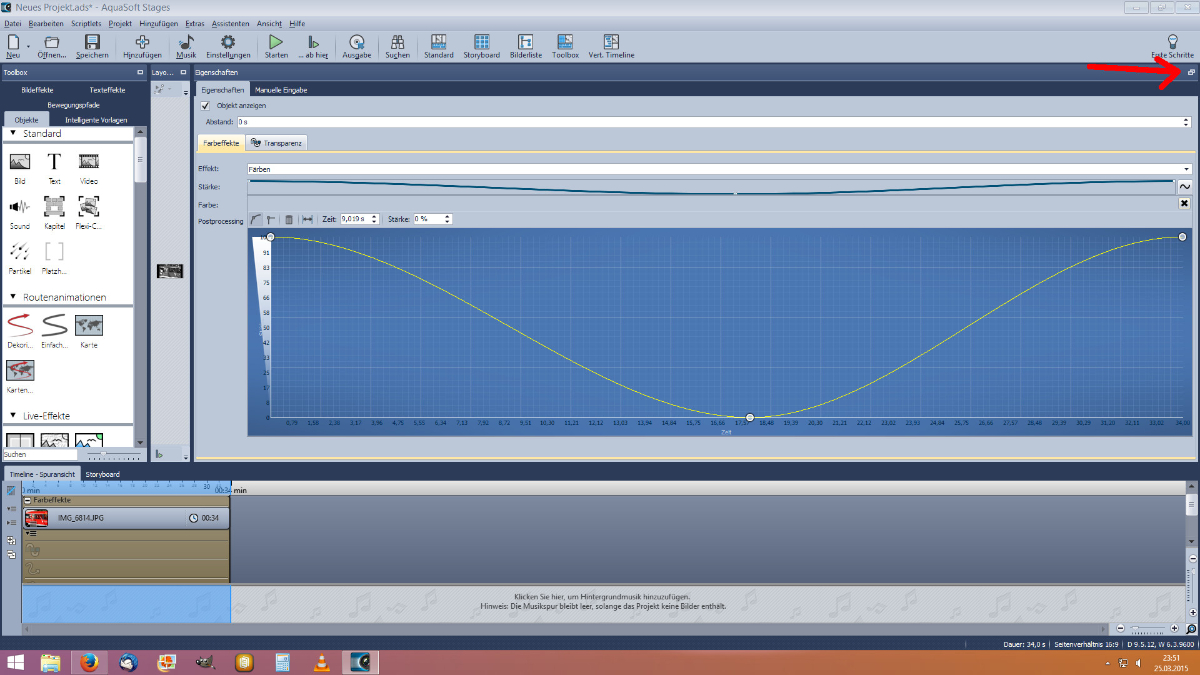Click the Ausgabe export icon
Viewport: 1200px width, 675px height.
coord(357,46)
